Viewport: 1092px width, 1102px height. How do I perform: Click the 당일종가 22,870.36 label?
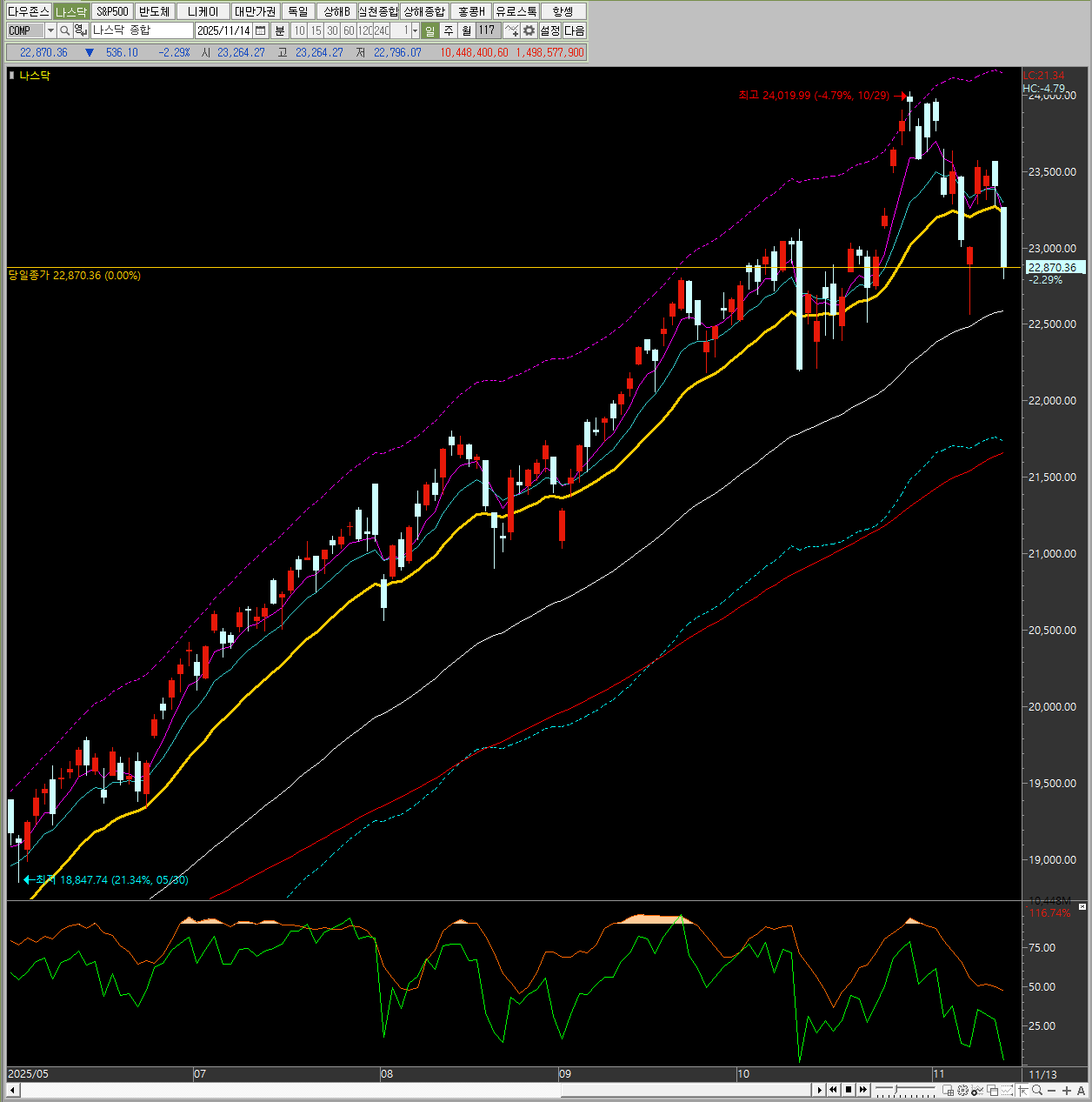[75, 276]
